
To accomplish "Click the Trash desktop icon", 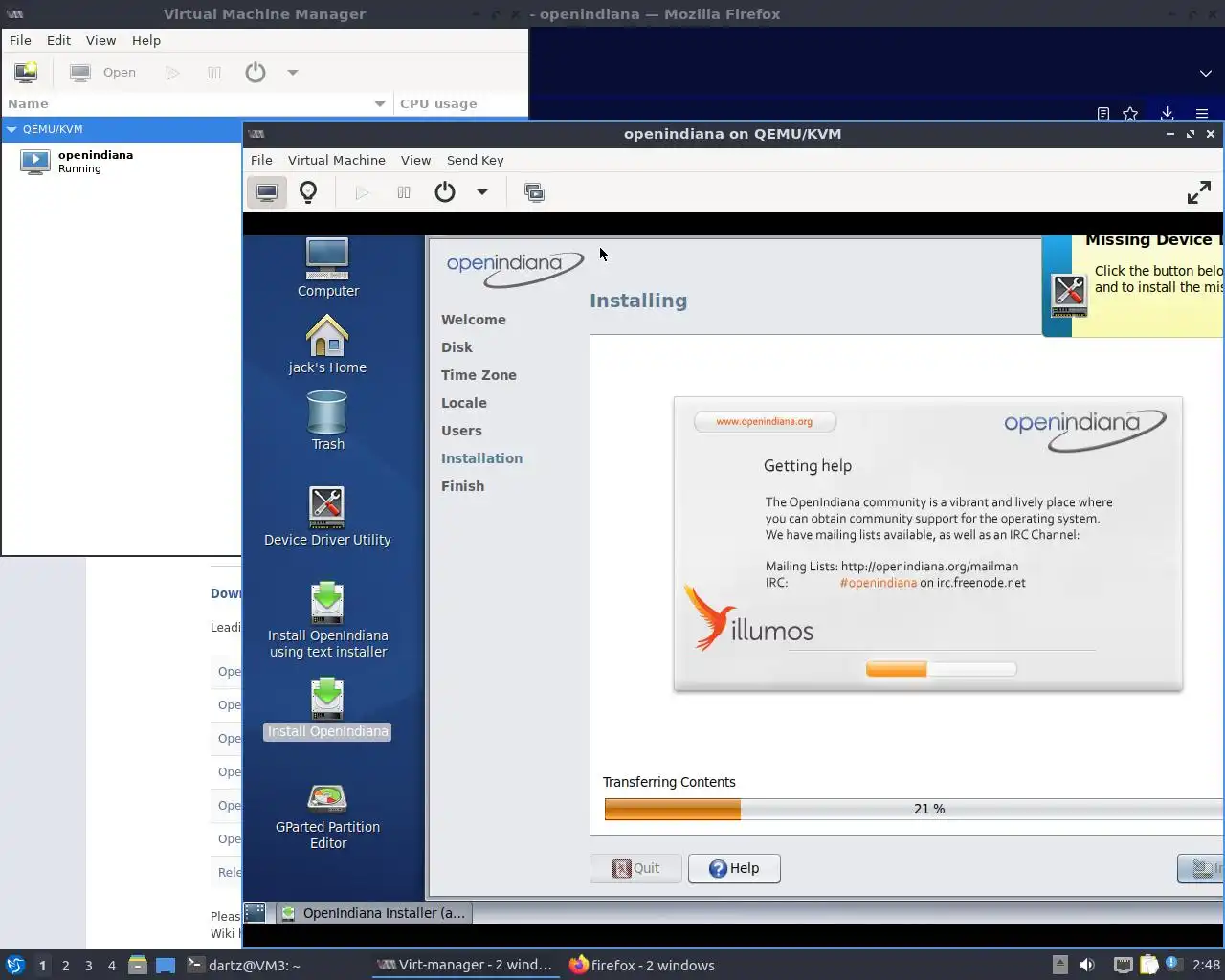I will pos(327,421).
